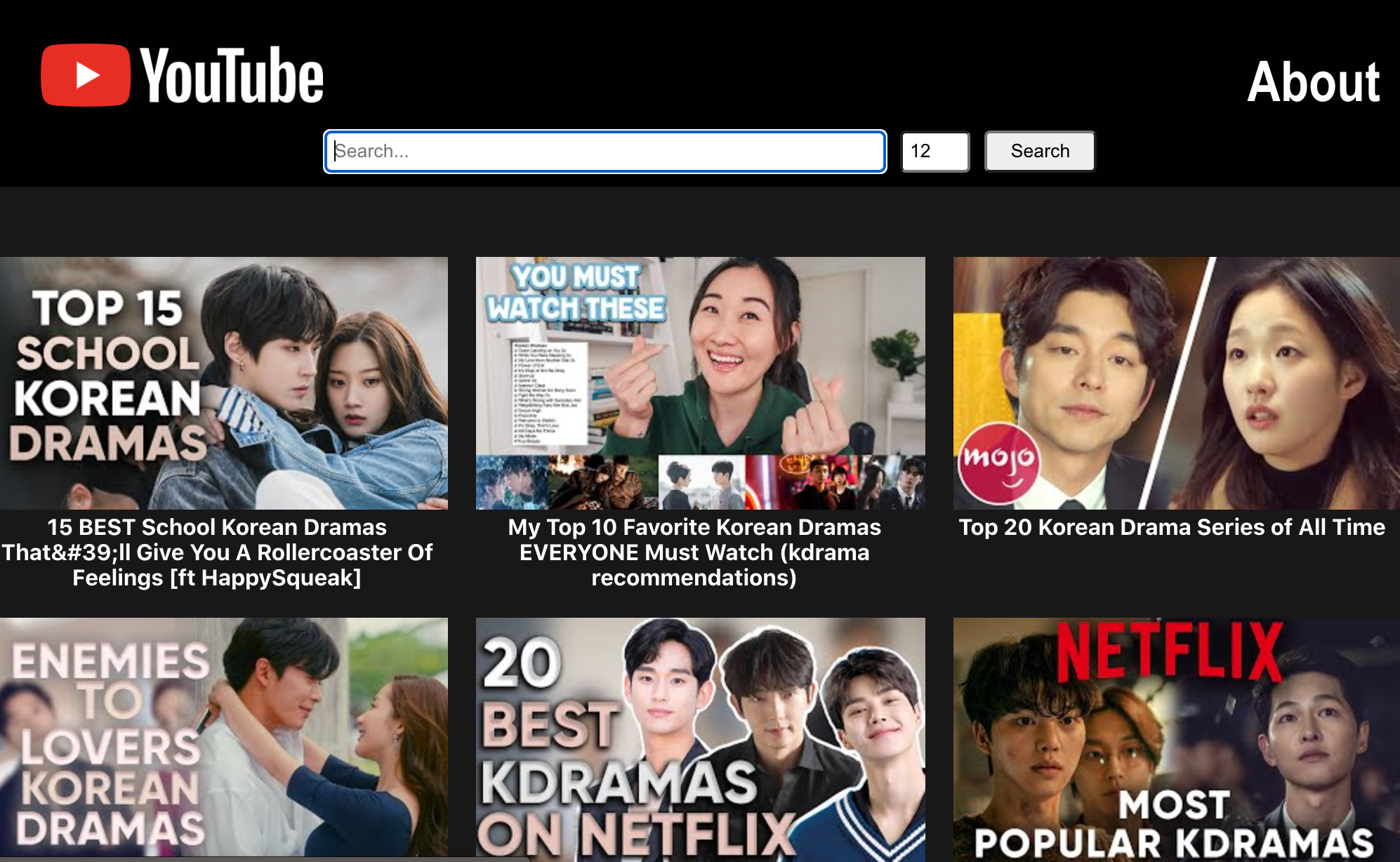Focus the Search text field
The width and height of the screenshot is (1400, 862).
[x=605, y=151]
